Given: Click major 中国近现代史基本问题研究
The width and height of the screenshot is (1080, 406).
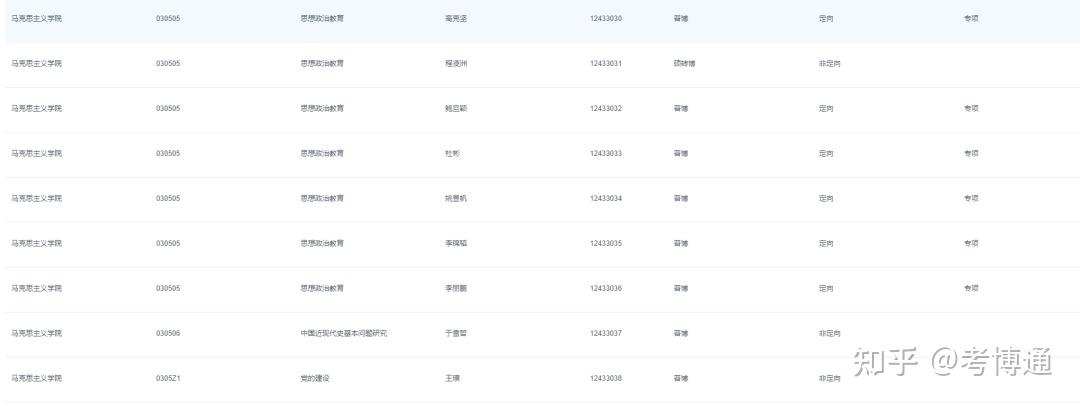Looking at the screenshot, I should pos(343,334).
